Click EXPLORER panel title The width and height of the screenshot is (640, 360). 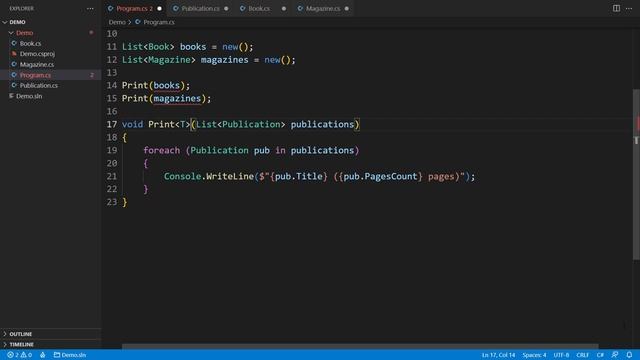22,9
